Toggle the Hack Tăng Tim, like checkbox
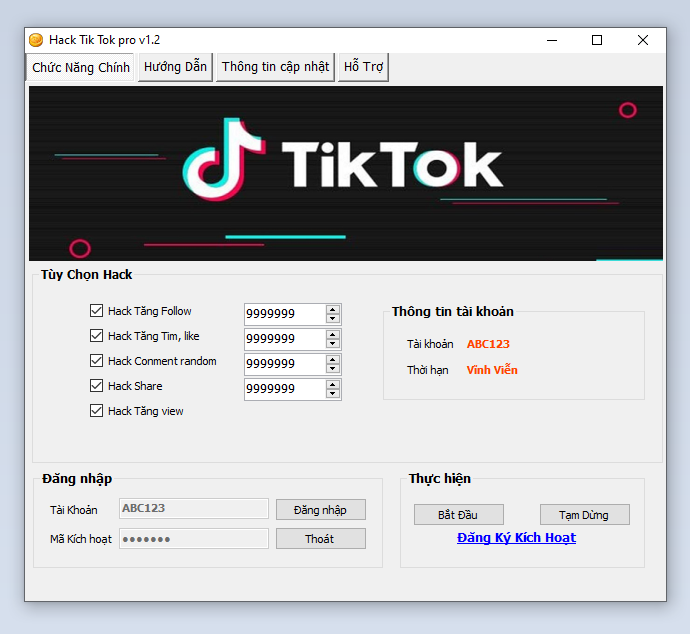 coord(97,336)
